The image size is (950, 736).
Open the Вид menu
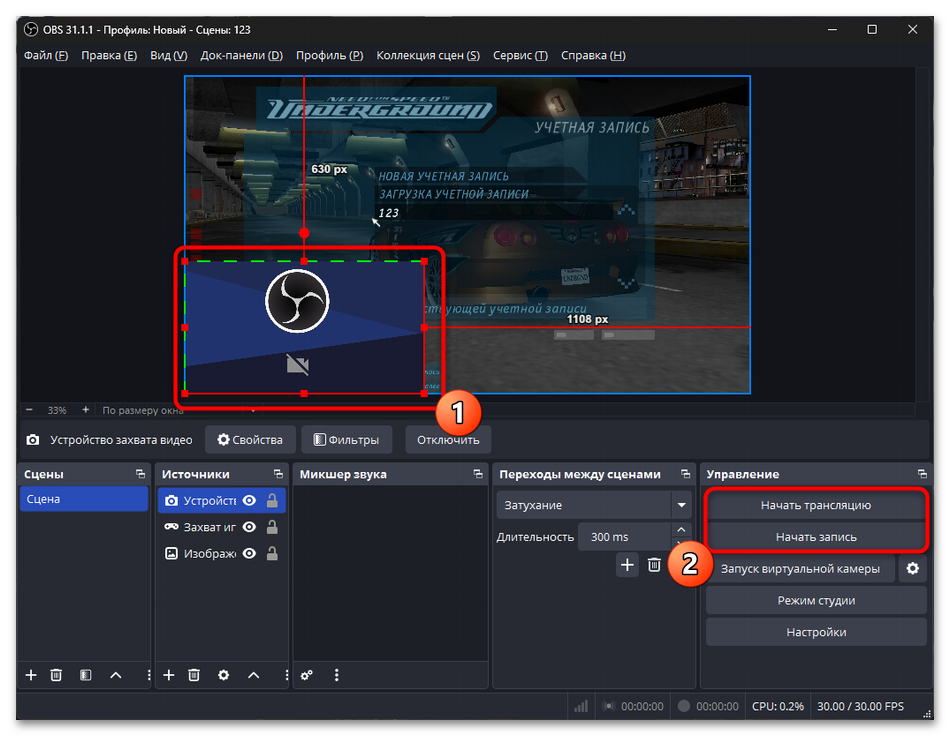tap(168, 55)
